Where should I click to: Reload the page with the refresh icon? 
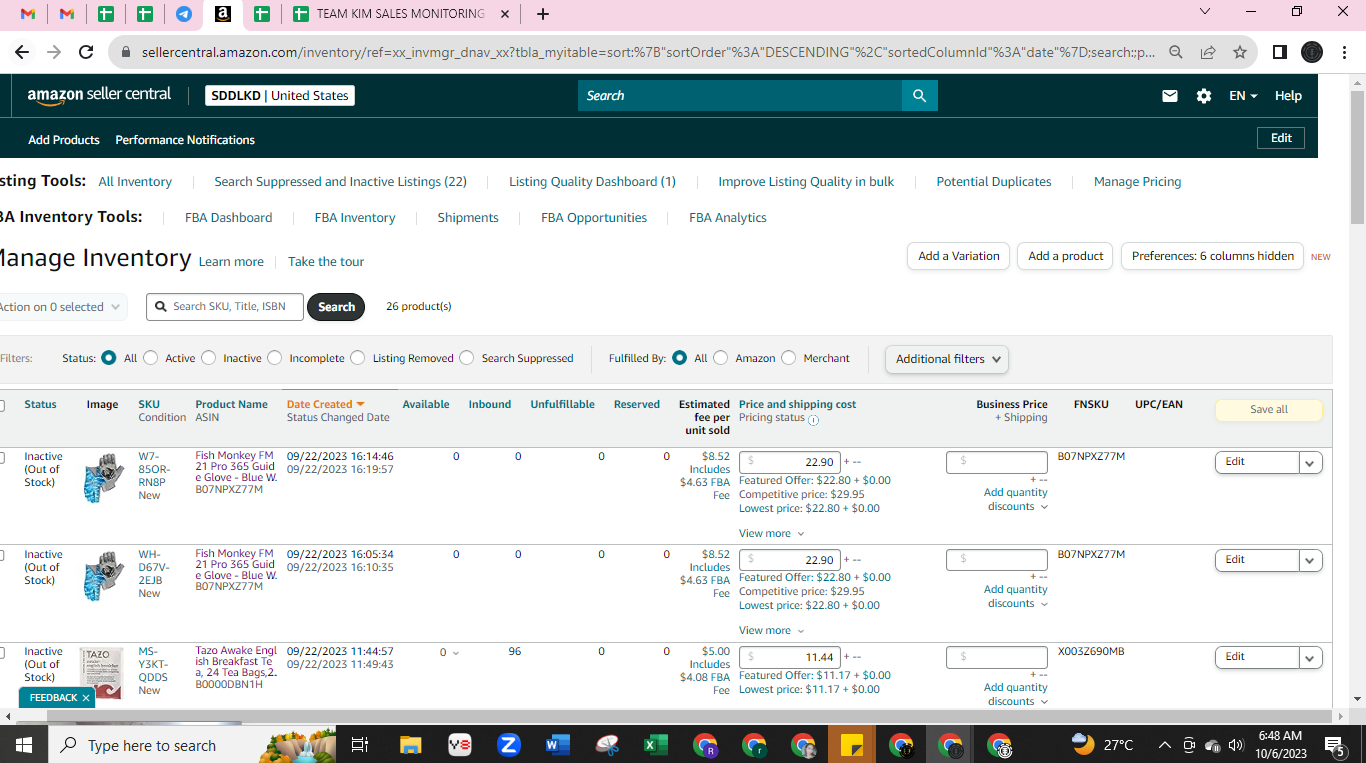(86, 52)
